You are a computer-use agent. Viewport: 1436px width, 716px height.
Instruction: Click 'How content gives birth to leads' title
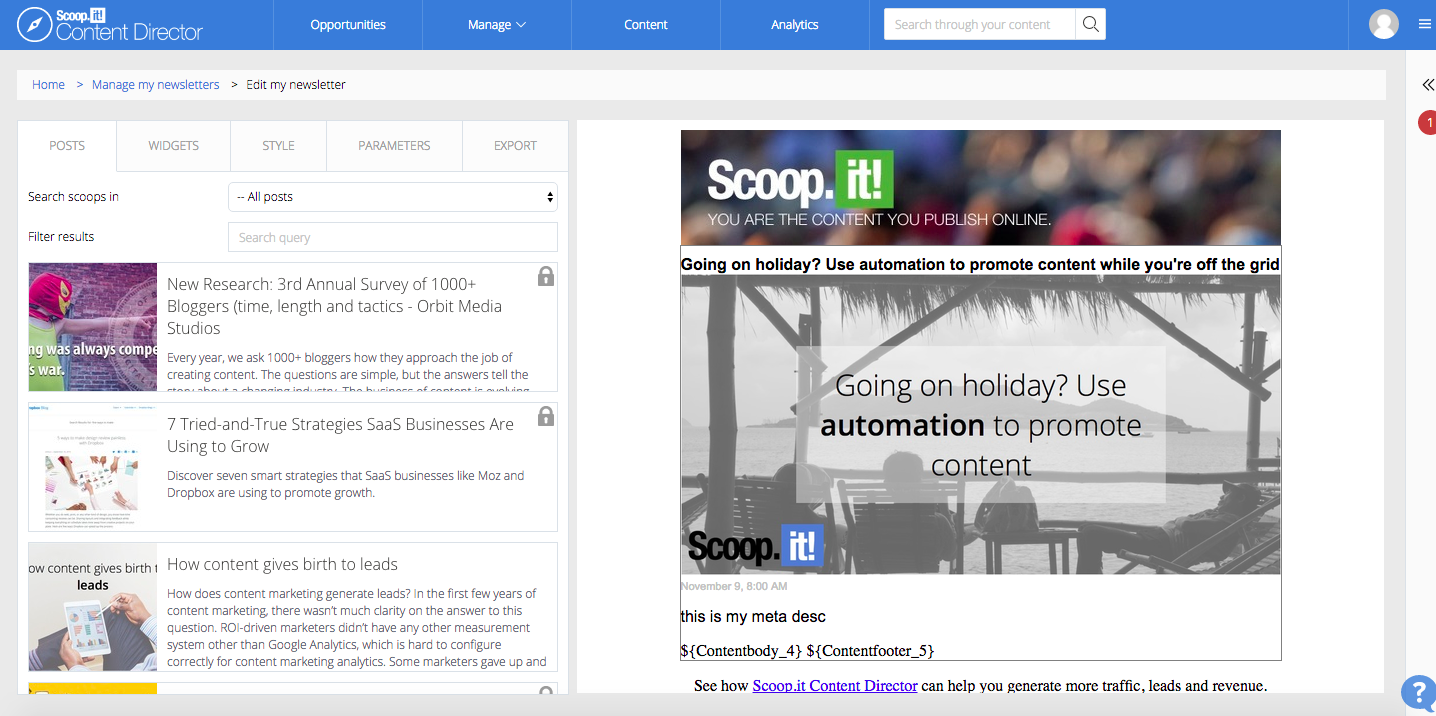282,564
